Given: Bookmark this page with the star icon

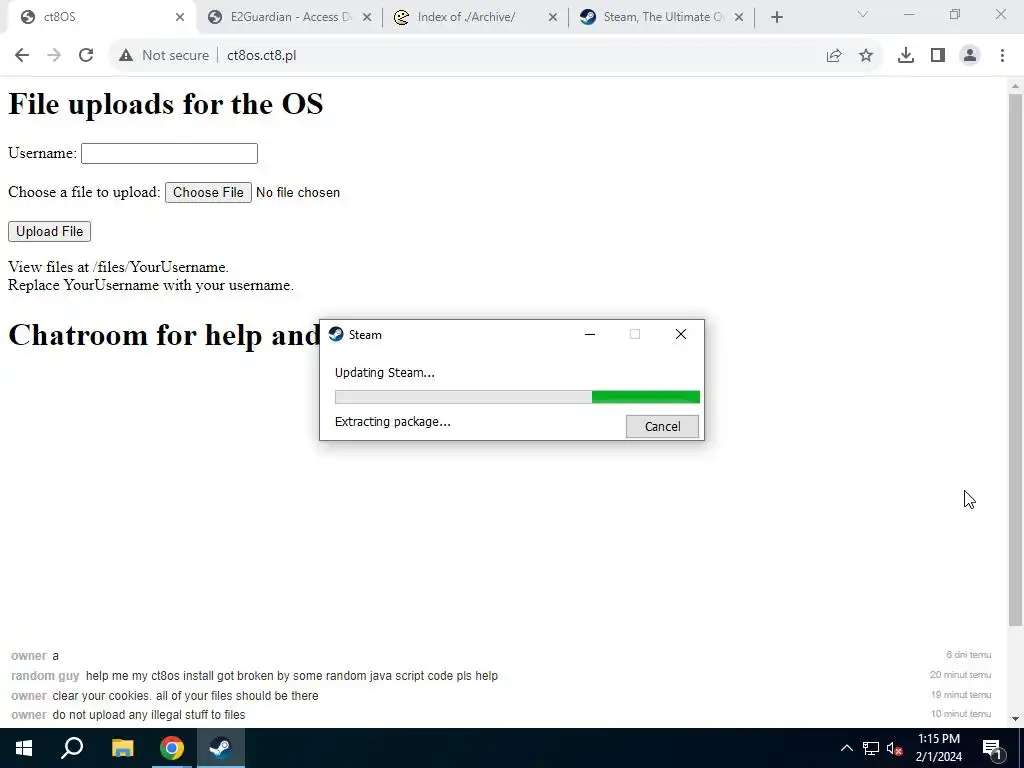Looking at the screenshot, I should point(866,56).
